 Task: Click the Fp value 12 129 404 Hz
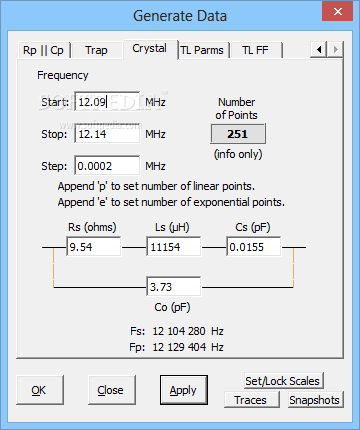point(188,347)
